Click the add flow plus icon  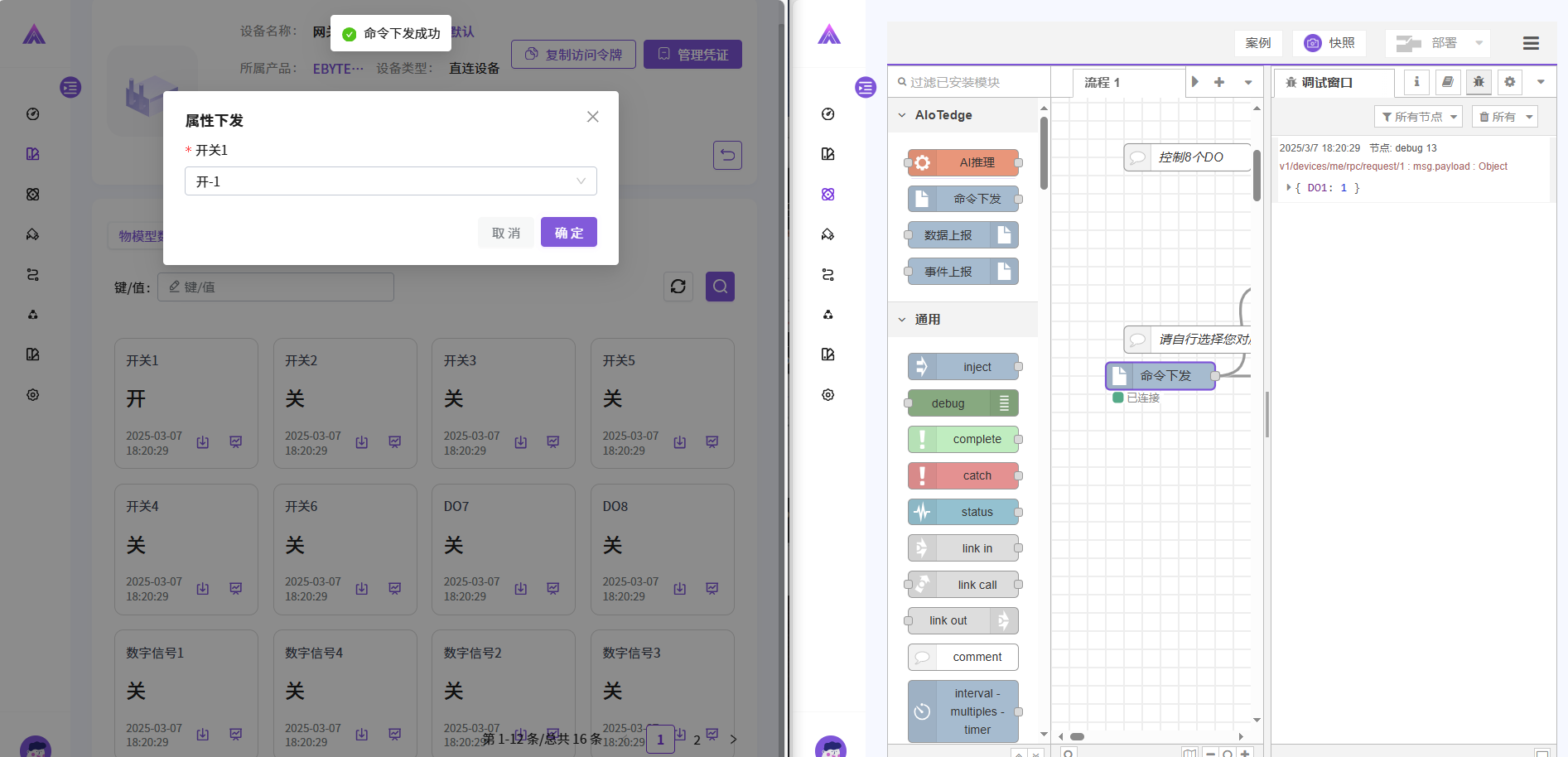pos(1219,82)
